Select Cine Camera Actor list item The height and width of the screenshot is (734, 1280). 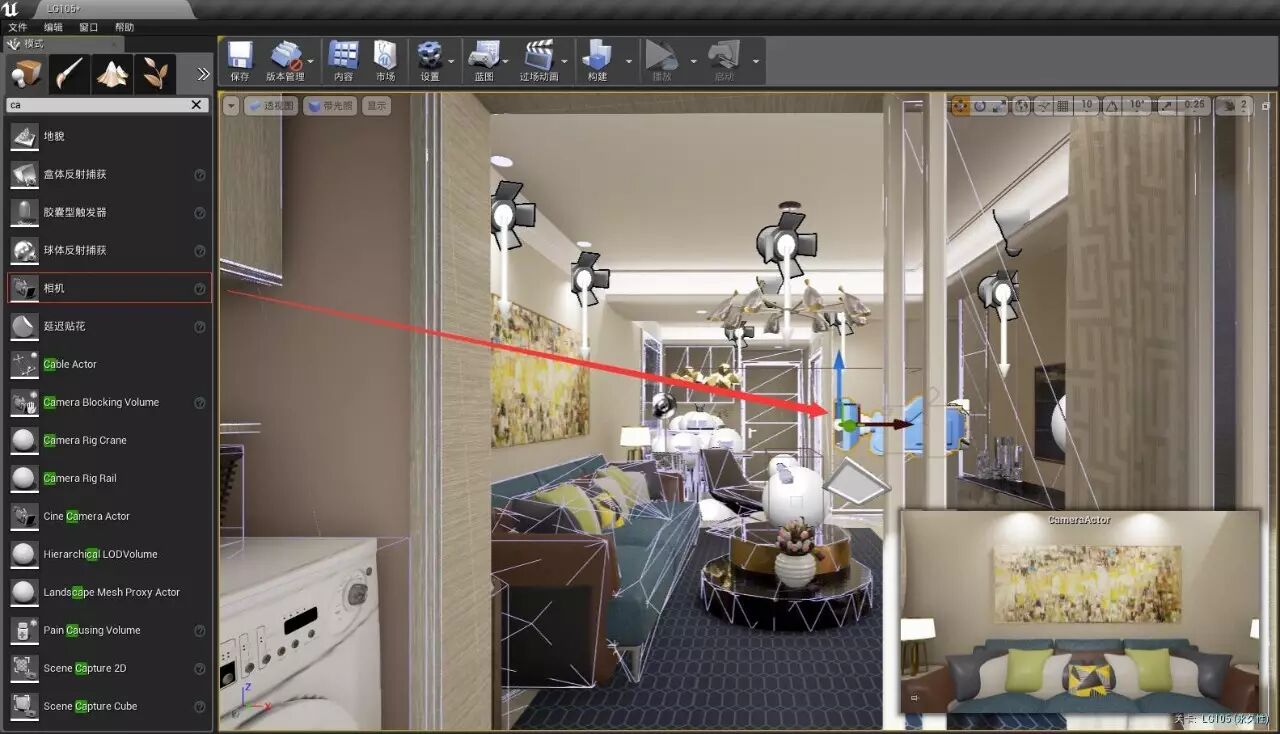pyautogui.click(x=109, y=517)
